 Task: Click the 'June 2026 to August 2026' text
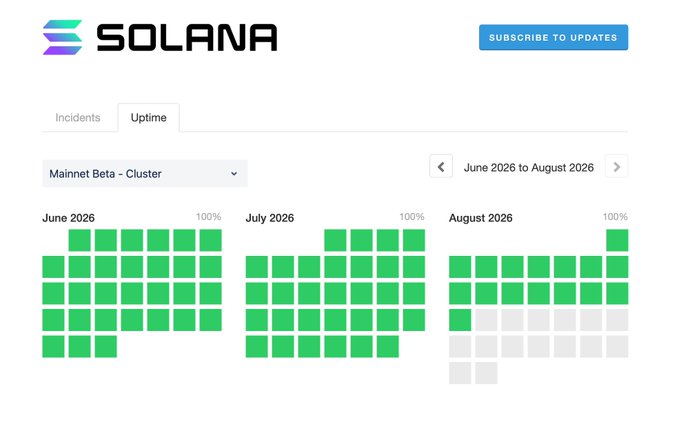pyautogui.click(x=528, y=168)
